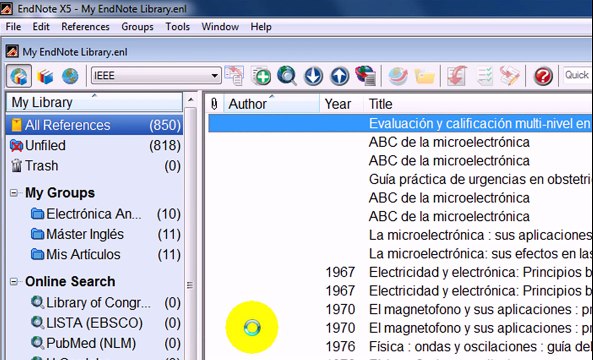Open the Groups menu
The height and width of the screenshot is (360, 593).
point(137,27)
